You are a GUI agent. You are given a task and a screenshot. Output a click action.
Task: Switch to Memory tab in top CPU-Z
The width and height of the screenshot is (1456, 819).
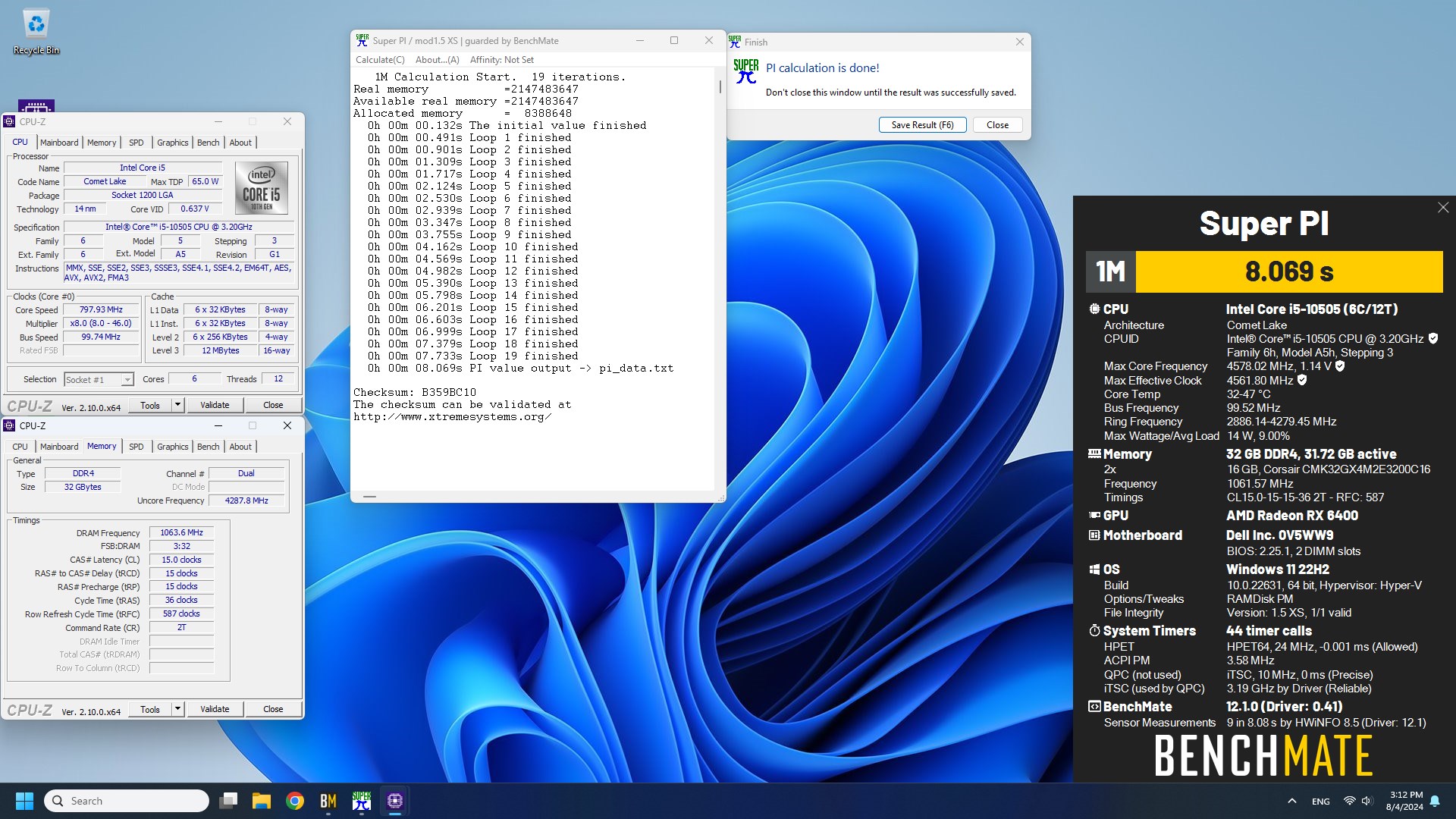tap(102, 143)
